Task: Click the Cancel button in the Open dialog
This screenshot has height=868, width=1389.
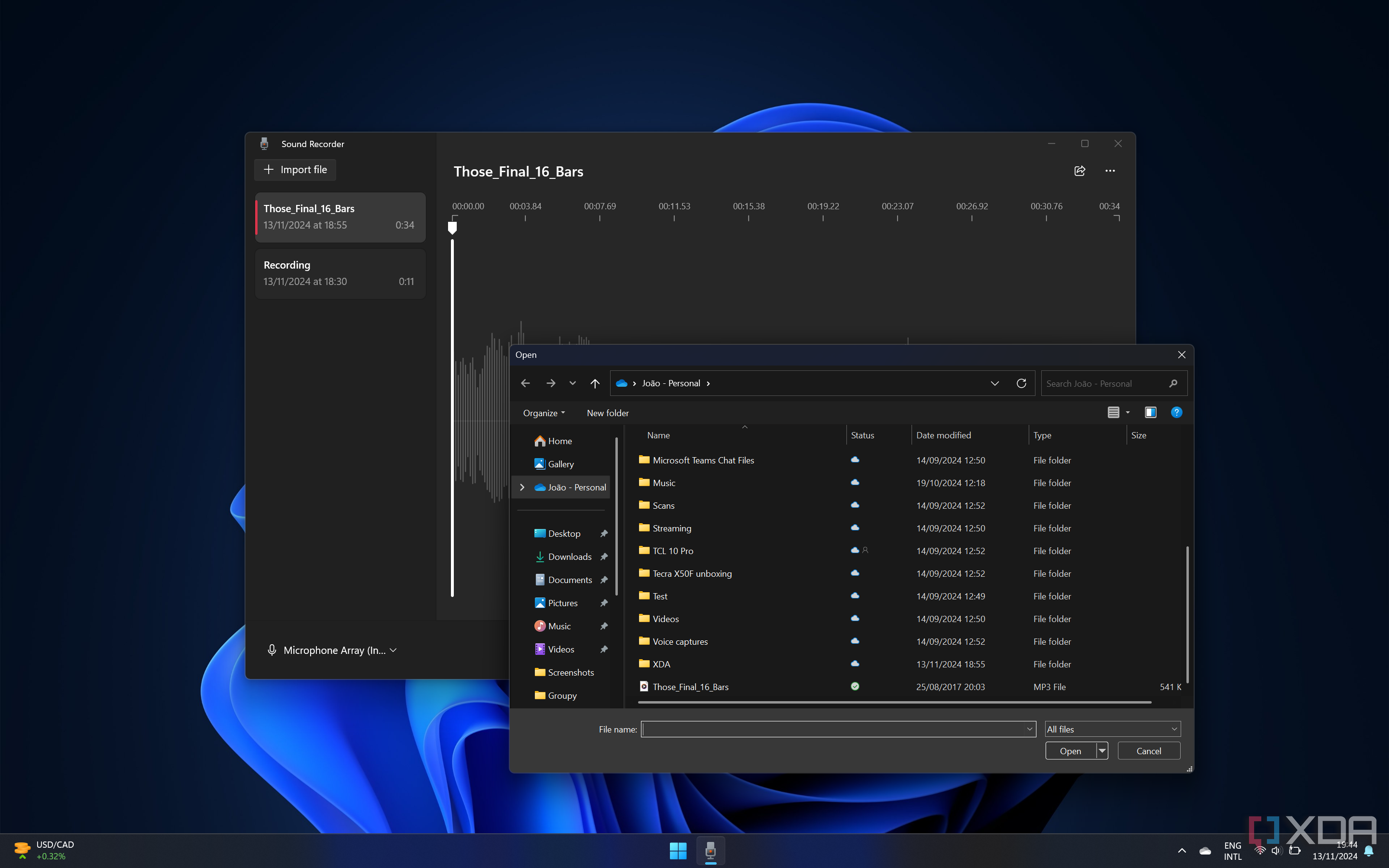Action: [x=1148, y=750]
